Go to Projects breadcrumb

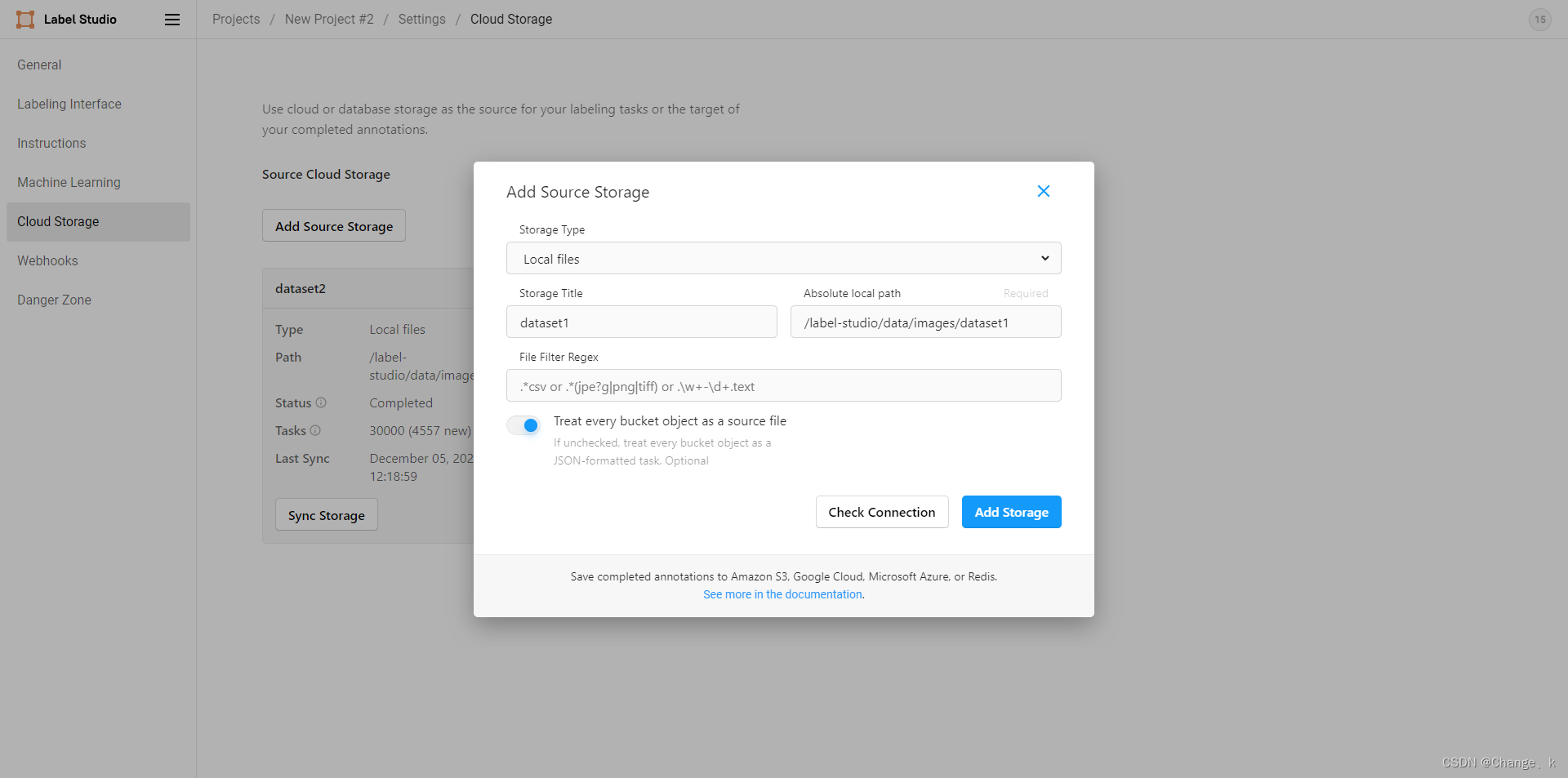click(x=236, y=20)
